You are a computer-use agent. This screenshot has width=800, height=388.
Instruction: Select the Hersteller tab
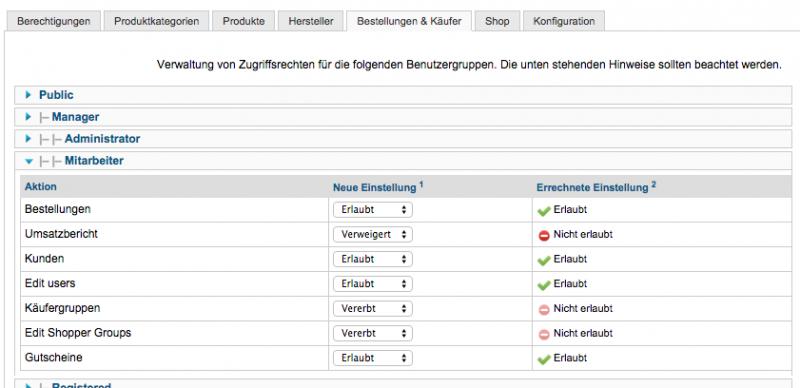(x=311, y=21)
